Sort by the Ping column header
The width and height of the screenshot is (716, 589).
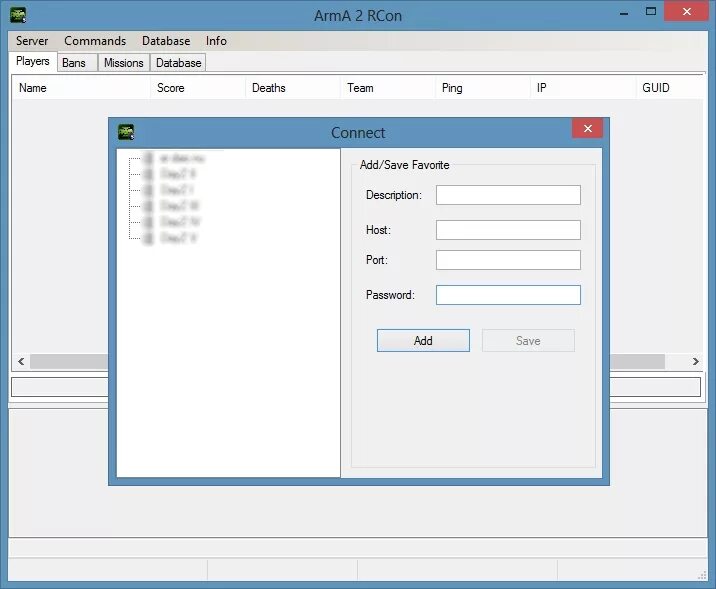tap(483, 88)
